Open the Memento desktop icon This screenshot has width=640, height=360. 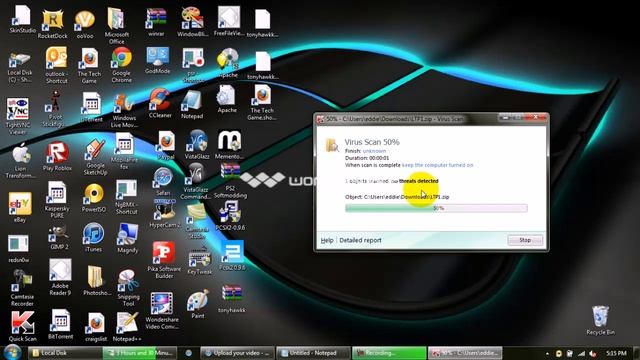pyautogui.click(x=229, y=145)
